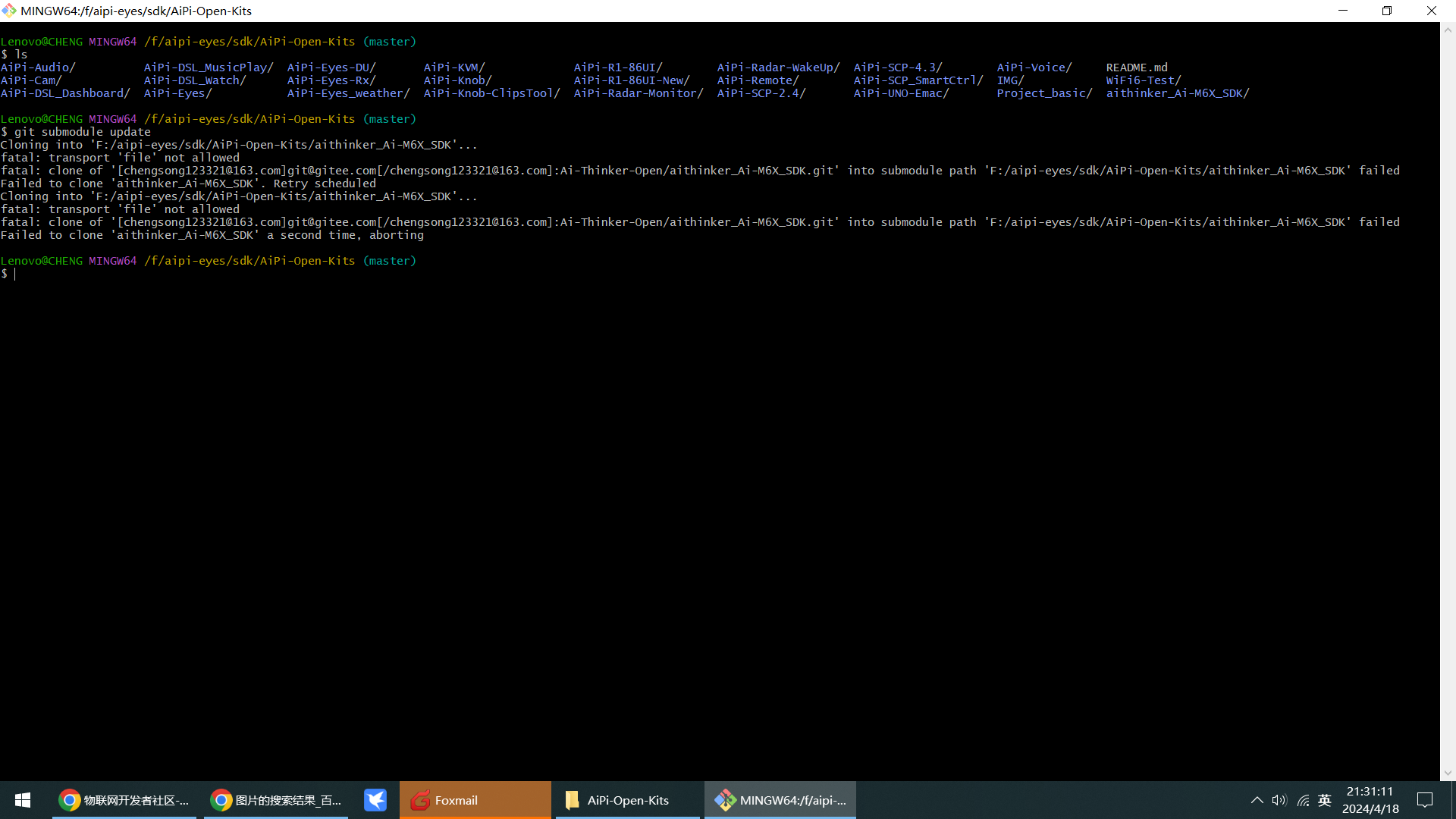This screenshot has height=819, width=1456.
Task: Click the AiPi-SCP_SmartCtrl/ directory entry
Action: pos(918,80)
